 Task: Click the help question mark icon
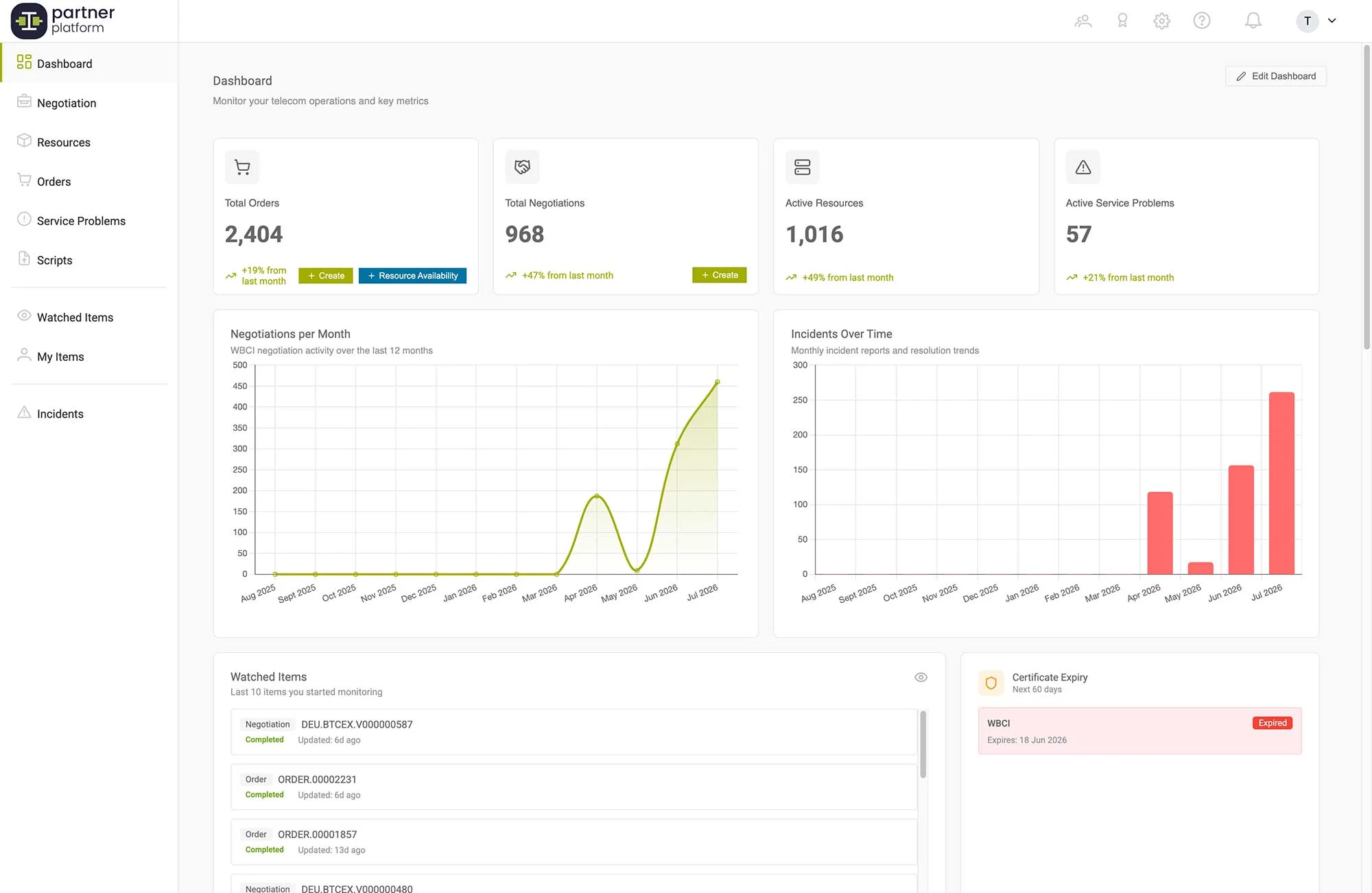point(1201,21)
